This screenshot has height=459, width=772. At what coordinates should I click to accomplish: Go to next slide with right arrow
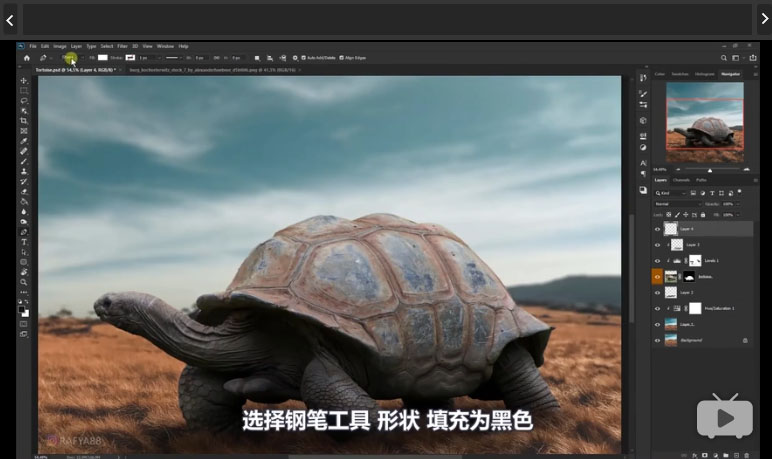click(x=763, y=18)
